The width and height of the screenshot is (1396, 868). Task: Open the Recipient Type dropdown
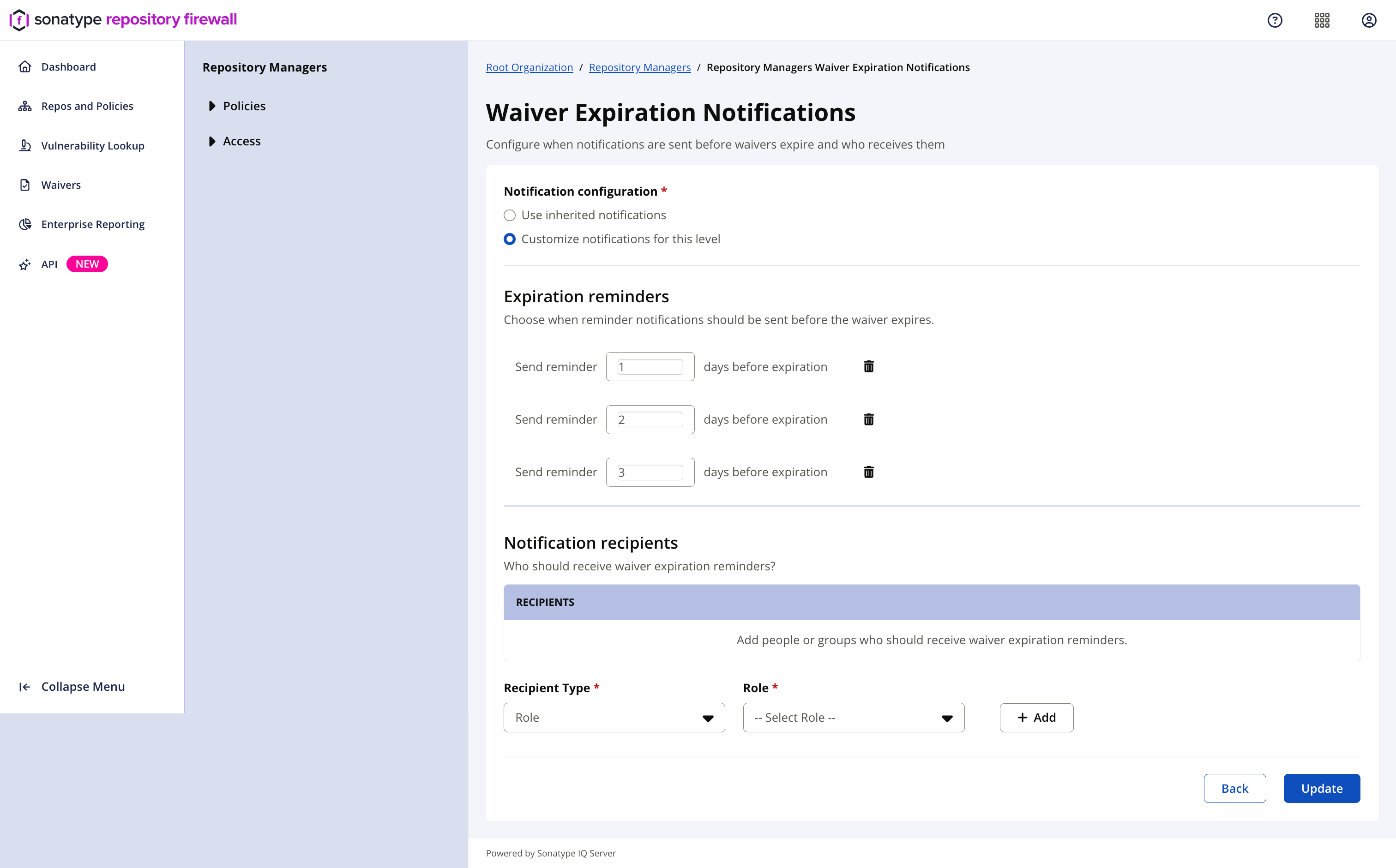[x=614, y=718]
